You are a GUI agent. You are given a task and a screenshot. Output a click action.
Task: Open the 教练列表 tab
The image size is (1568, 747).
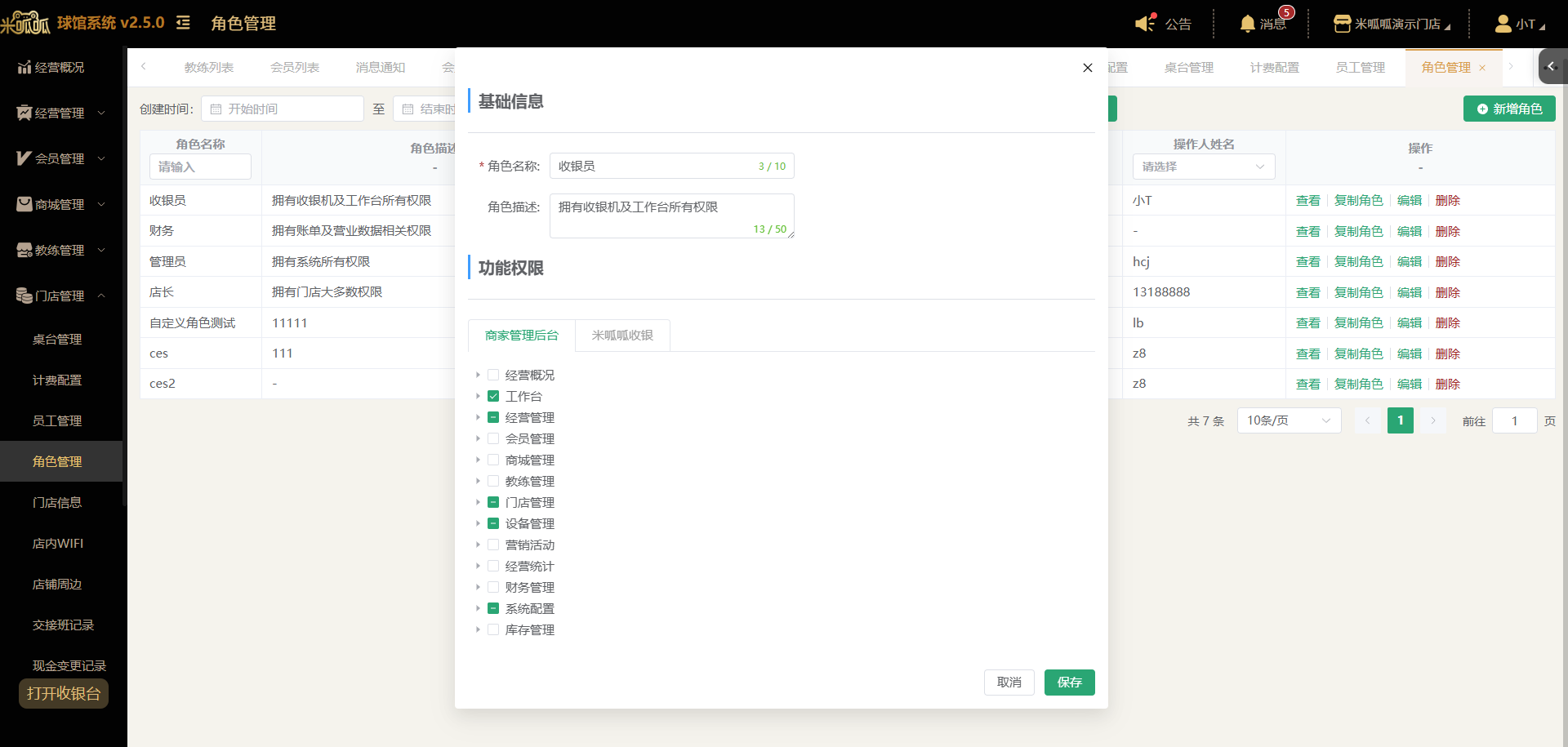[209, 68]
